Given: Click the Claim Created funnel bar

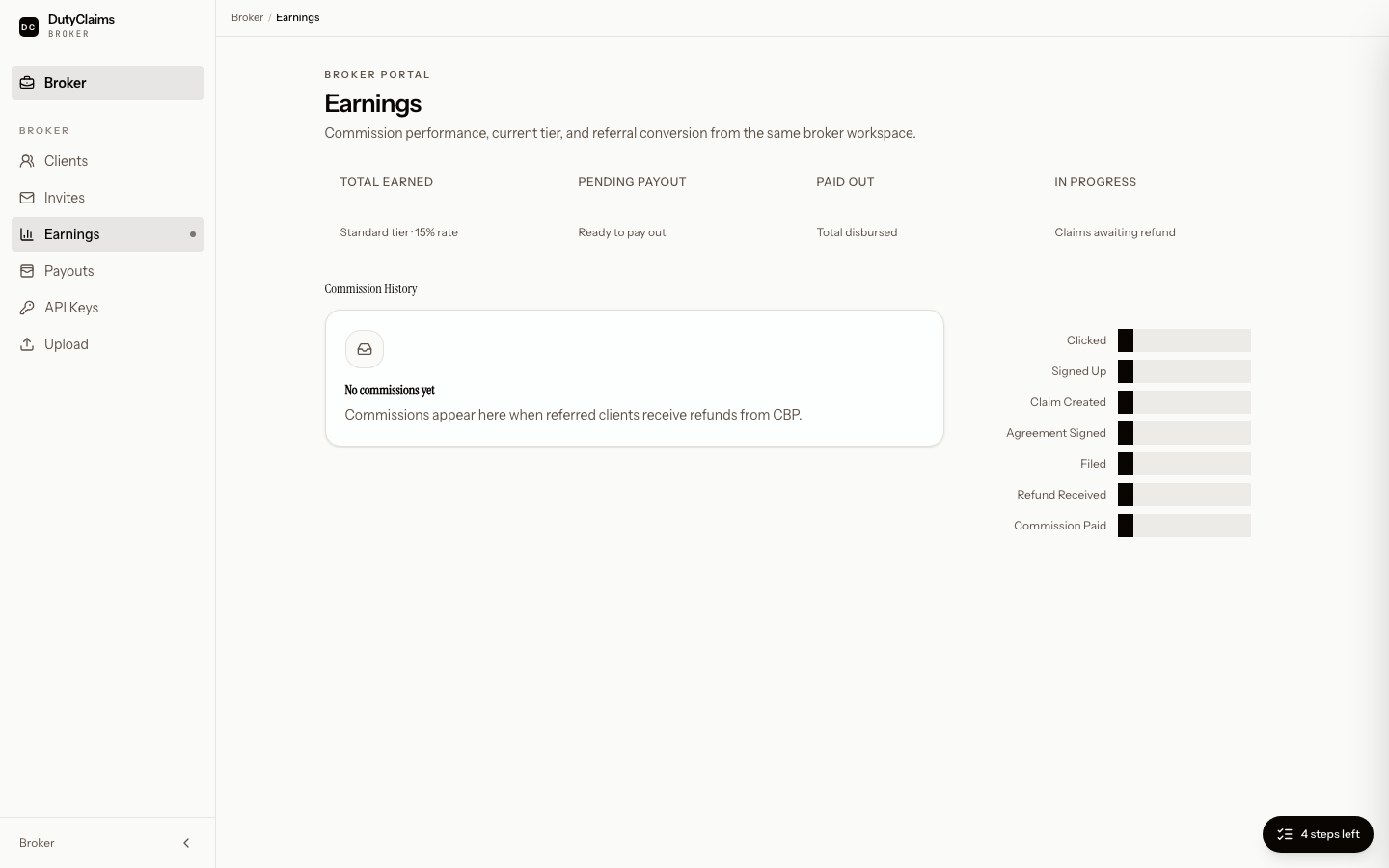Looking at the screenshot, I should pos(1185,402).
